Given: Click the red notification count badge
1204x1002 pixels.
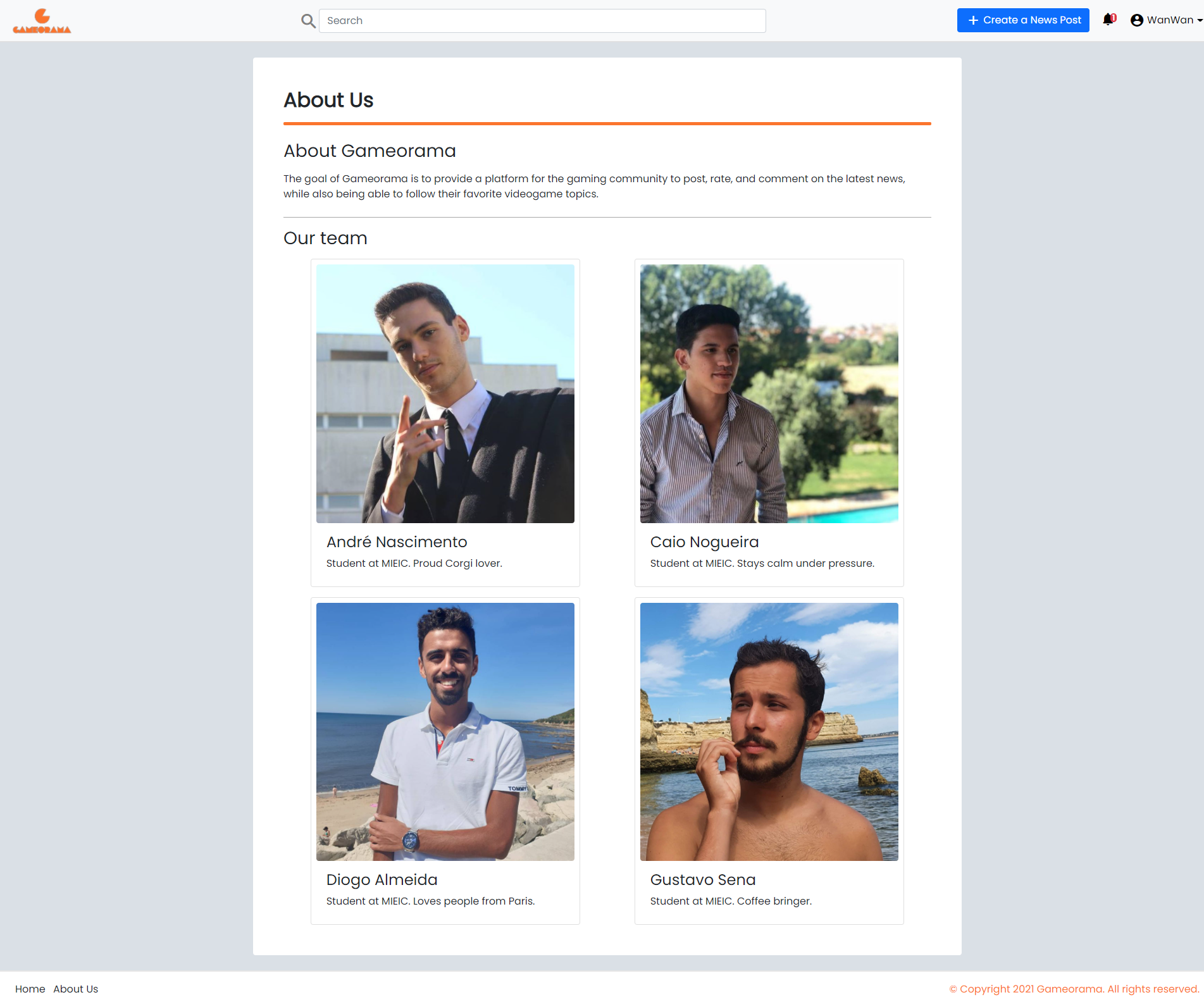Looking at the screenshot, I should pyautogui.click(x=1114, y=18).
